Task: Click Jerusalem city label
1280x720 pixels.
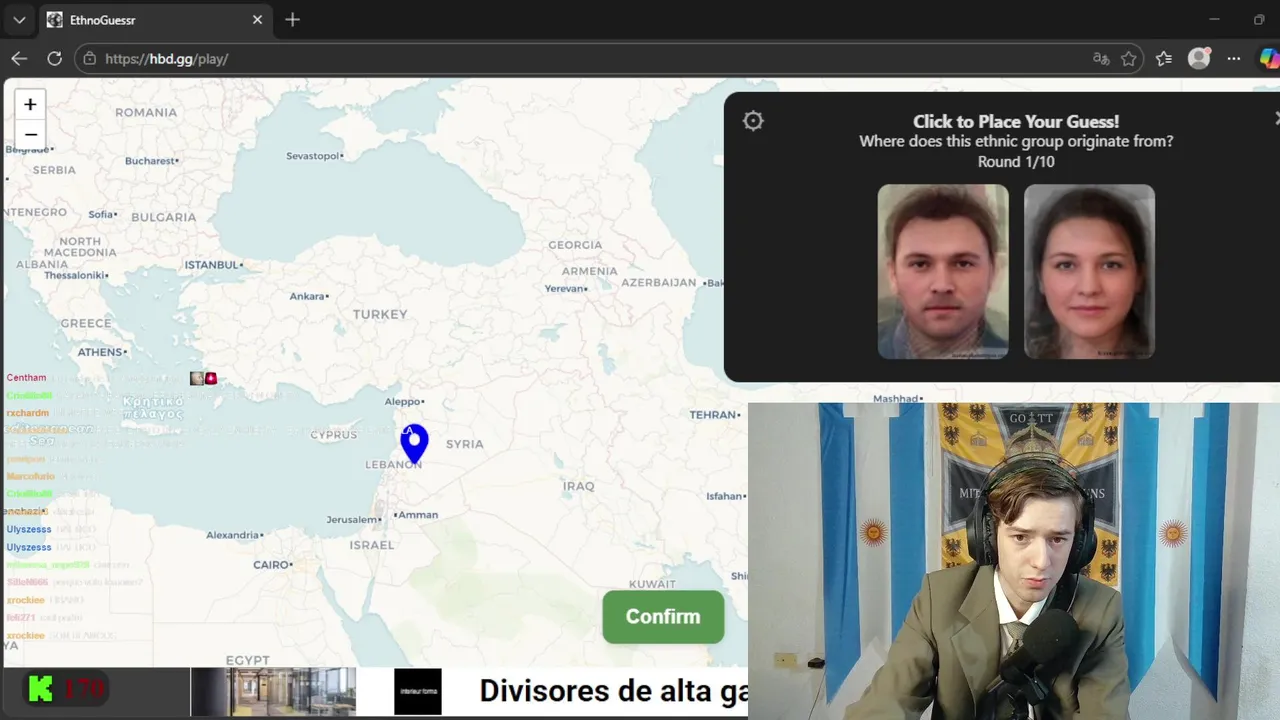Action: pyautogui.click(x=353, y=520)
